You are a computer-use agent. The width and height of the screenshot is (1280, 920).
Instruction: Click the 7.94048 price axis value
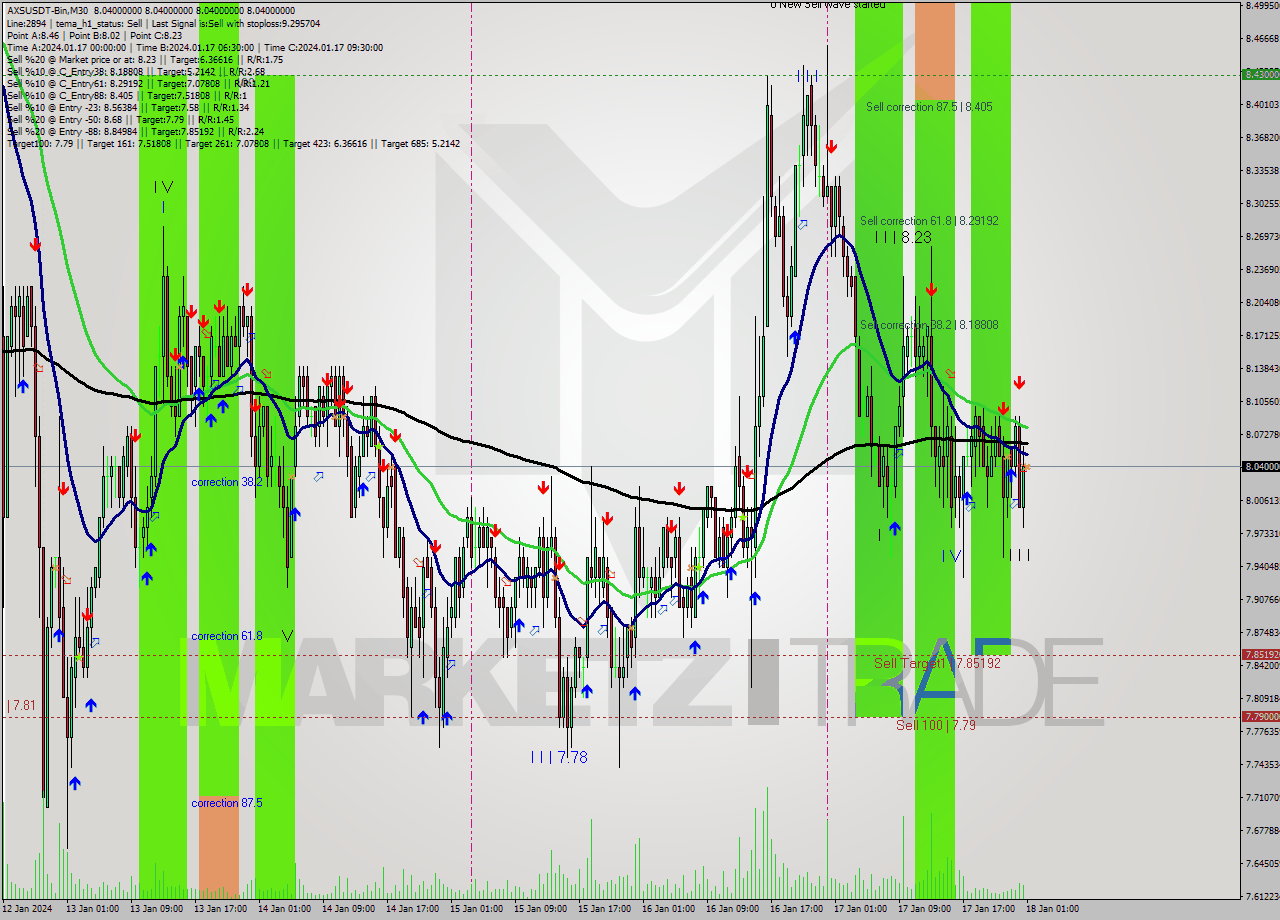[x=1261, y=566]
